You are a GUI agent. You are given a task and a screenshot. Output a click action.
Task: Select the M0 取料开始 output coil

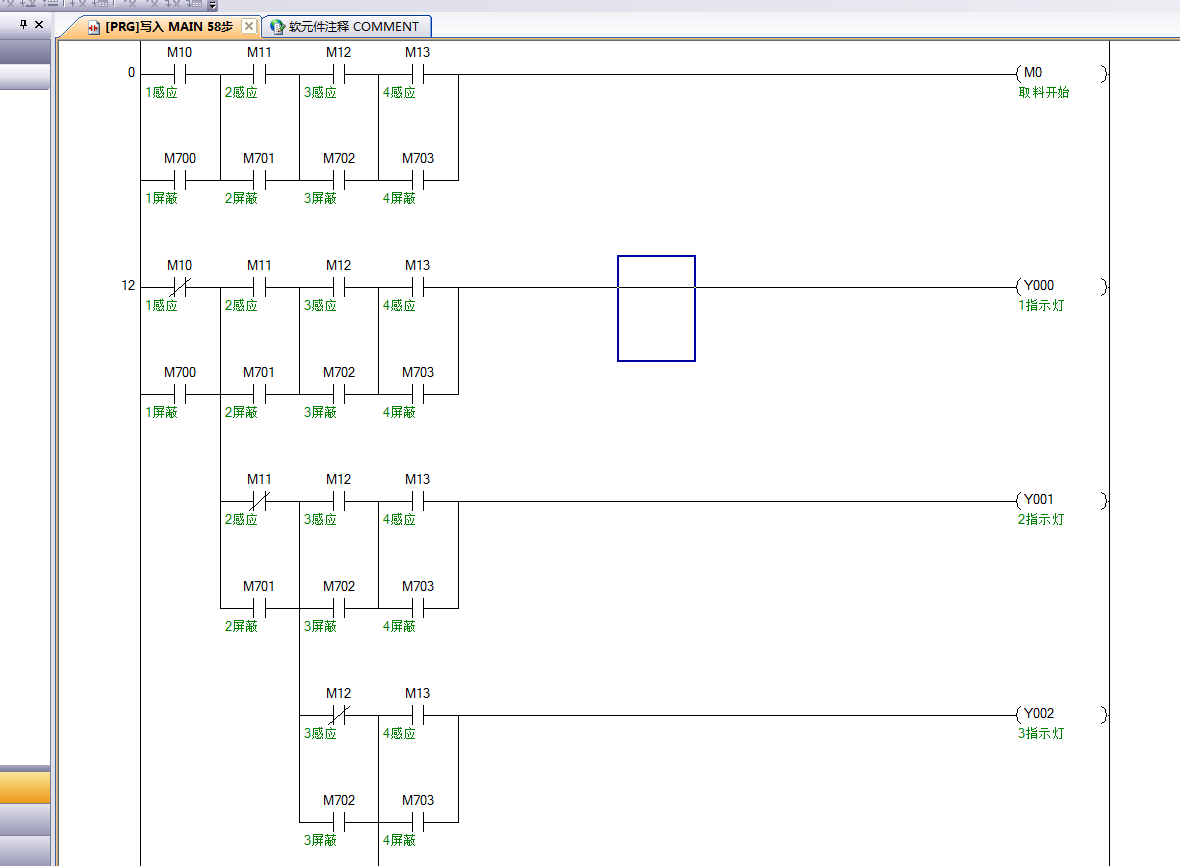[x=1060, y=74]
